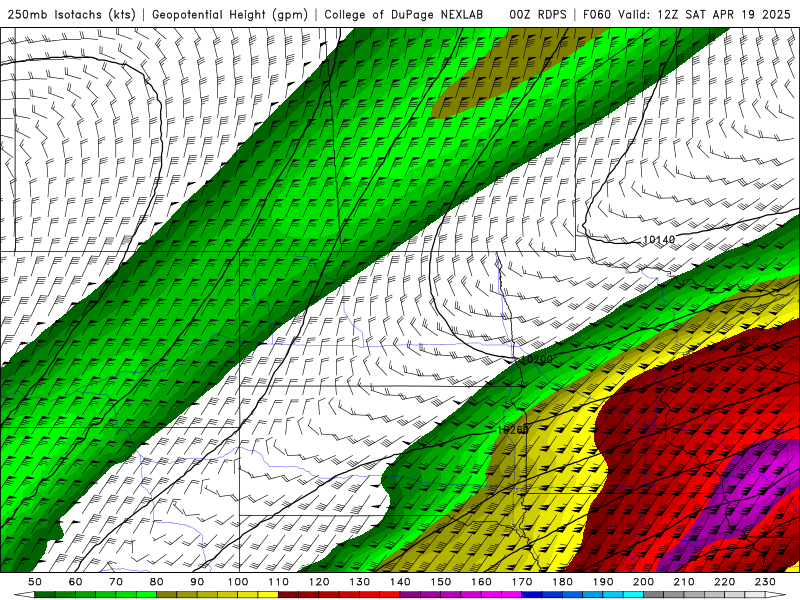Click the 'Valid: 12Z SAT APR 19 2025' text
The height and width of the screenshot is (600, 800).
(704, 15)
